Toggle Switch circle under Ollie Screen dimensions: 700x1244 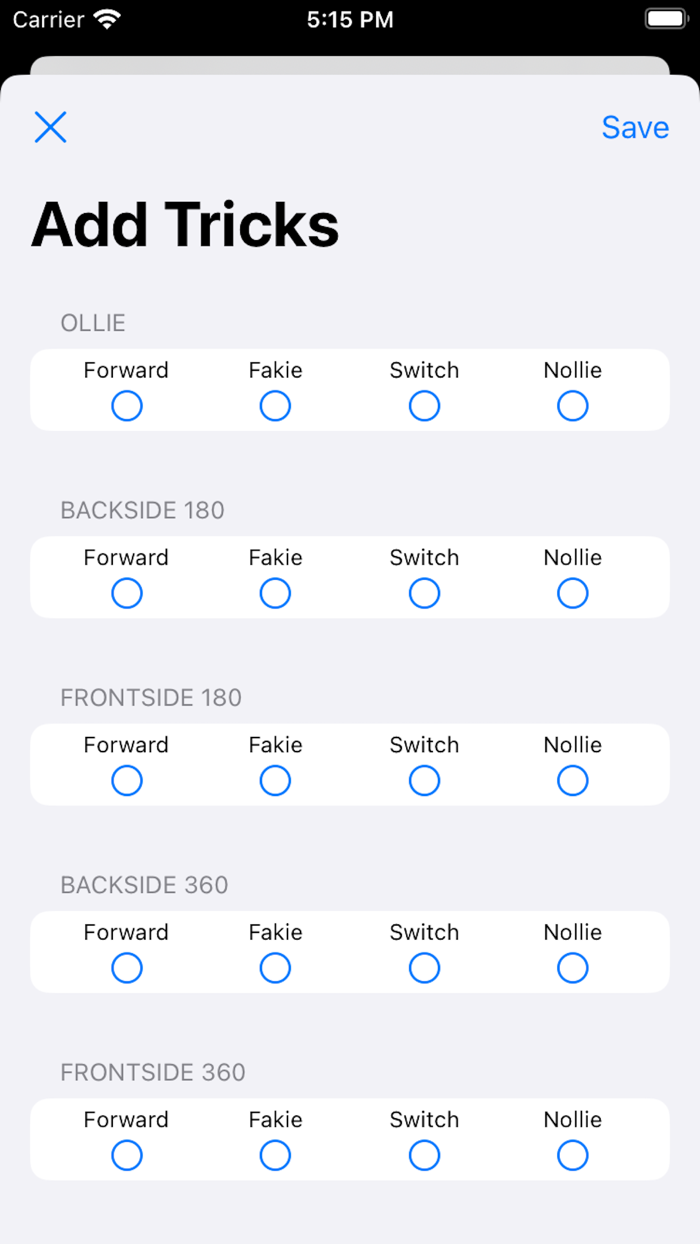(x=424, y=406)
